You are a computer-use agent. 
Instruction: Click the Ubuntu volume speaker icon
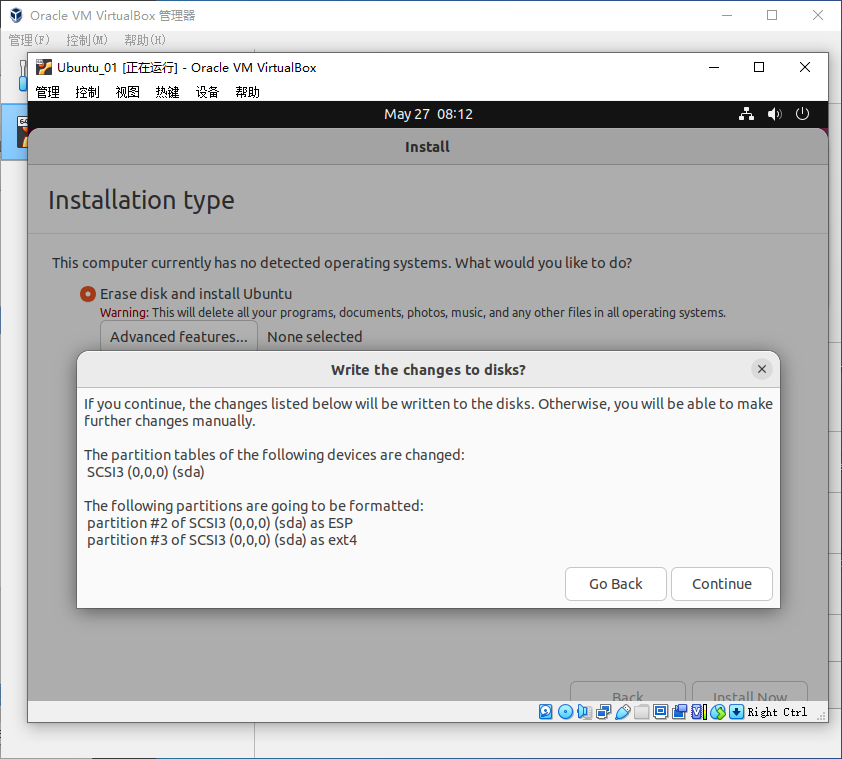click(774, 114)
